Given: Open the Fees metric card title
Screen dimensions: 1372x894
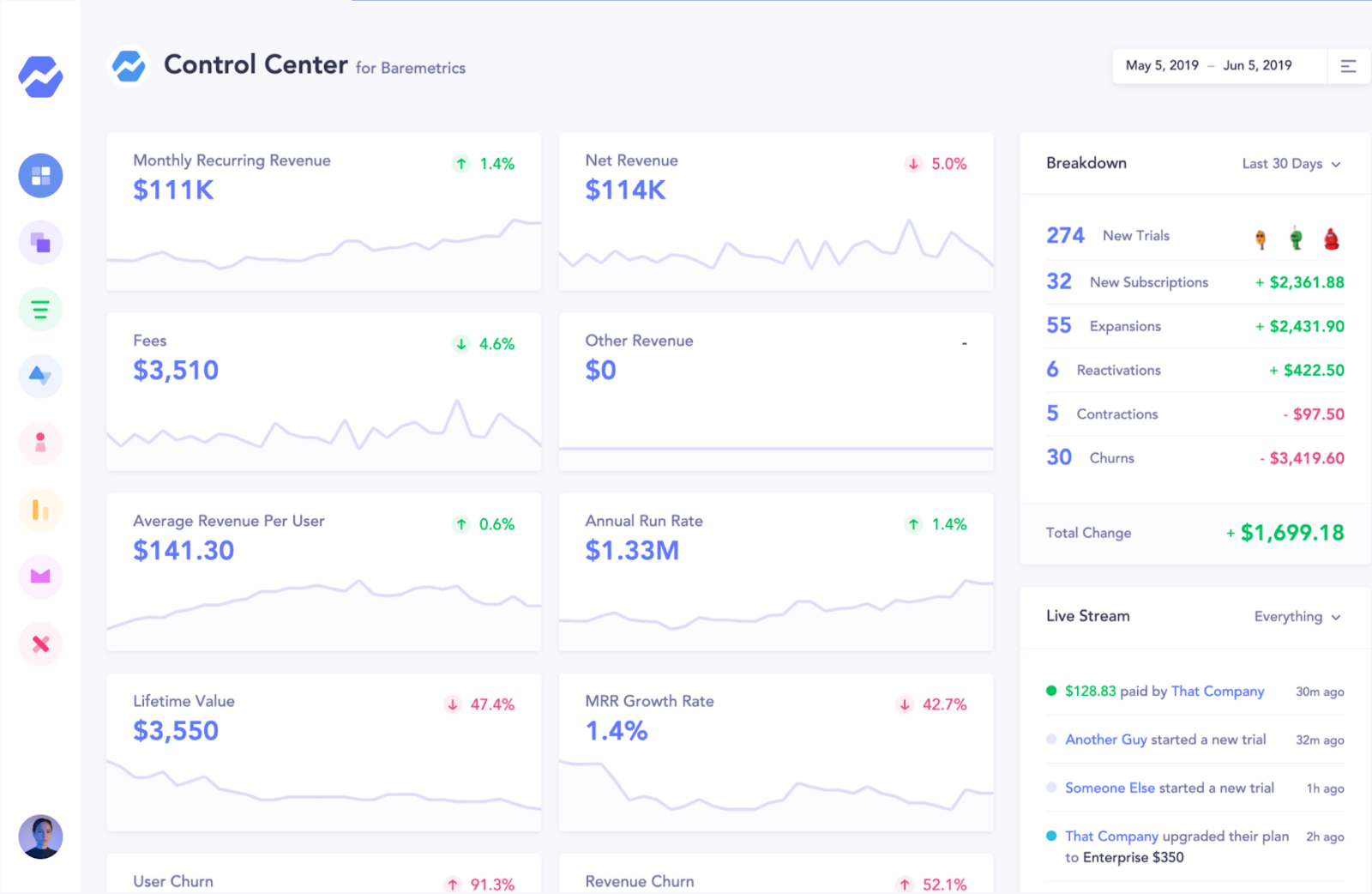Looking at the screenshot, I should pos(150,341).
